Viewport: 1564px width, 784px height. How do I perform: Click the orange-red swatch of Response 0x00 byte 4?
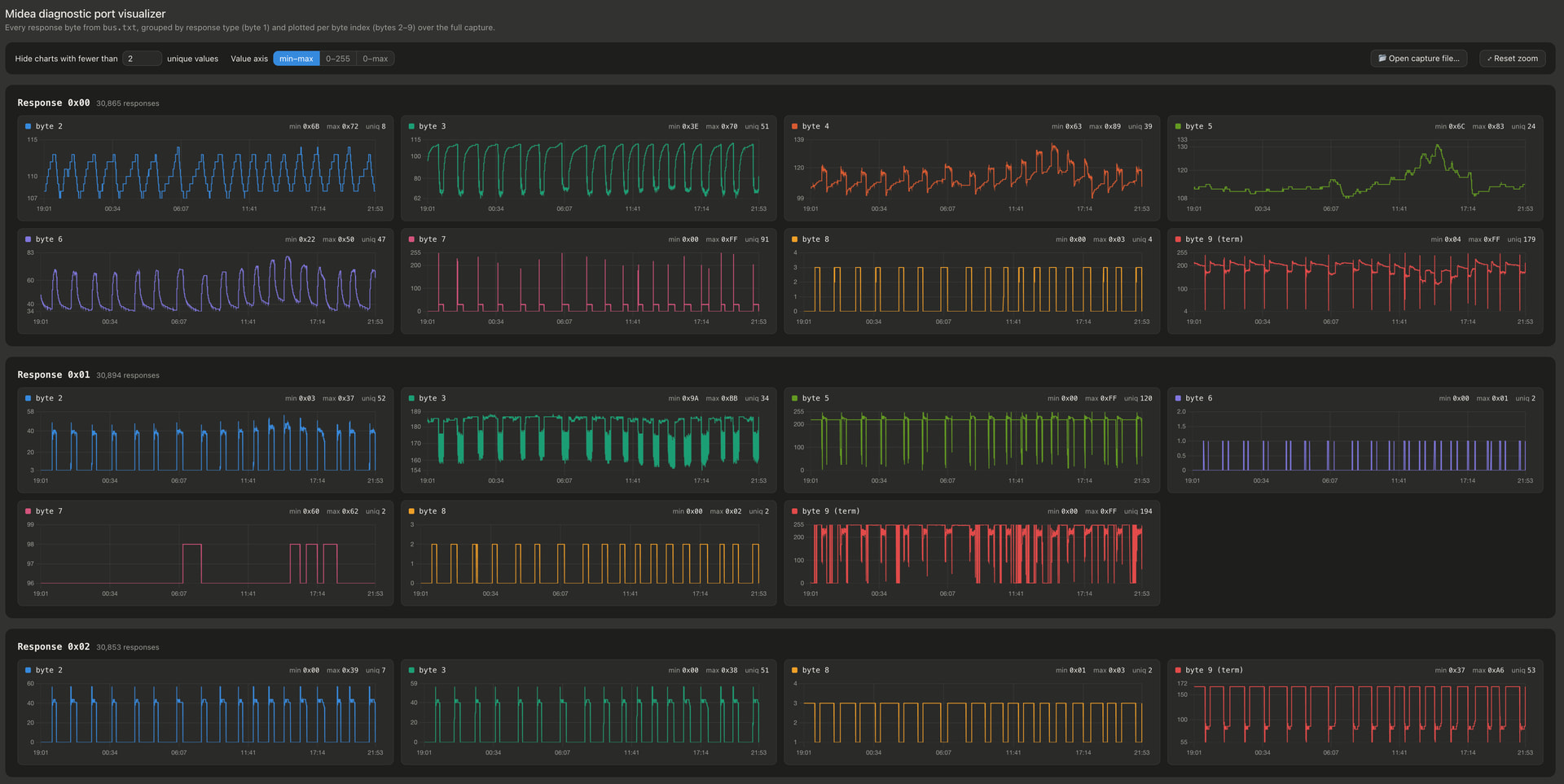click(x=795, y=126)
